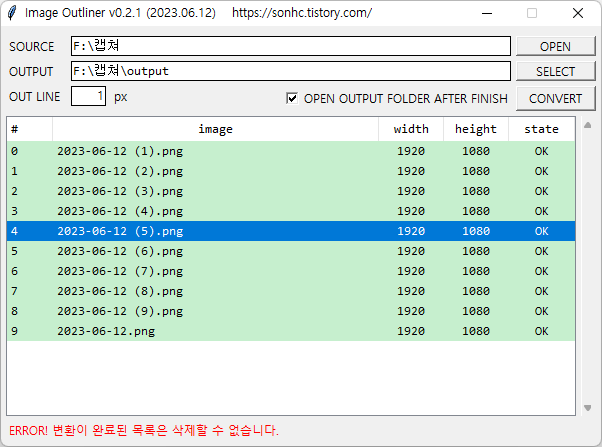Click the OPEN button for source folder
Screen dimensions: 602x447
pyautogui.click(x=555, y=46)
